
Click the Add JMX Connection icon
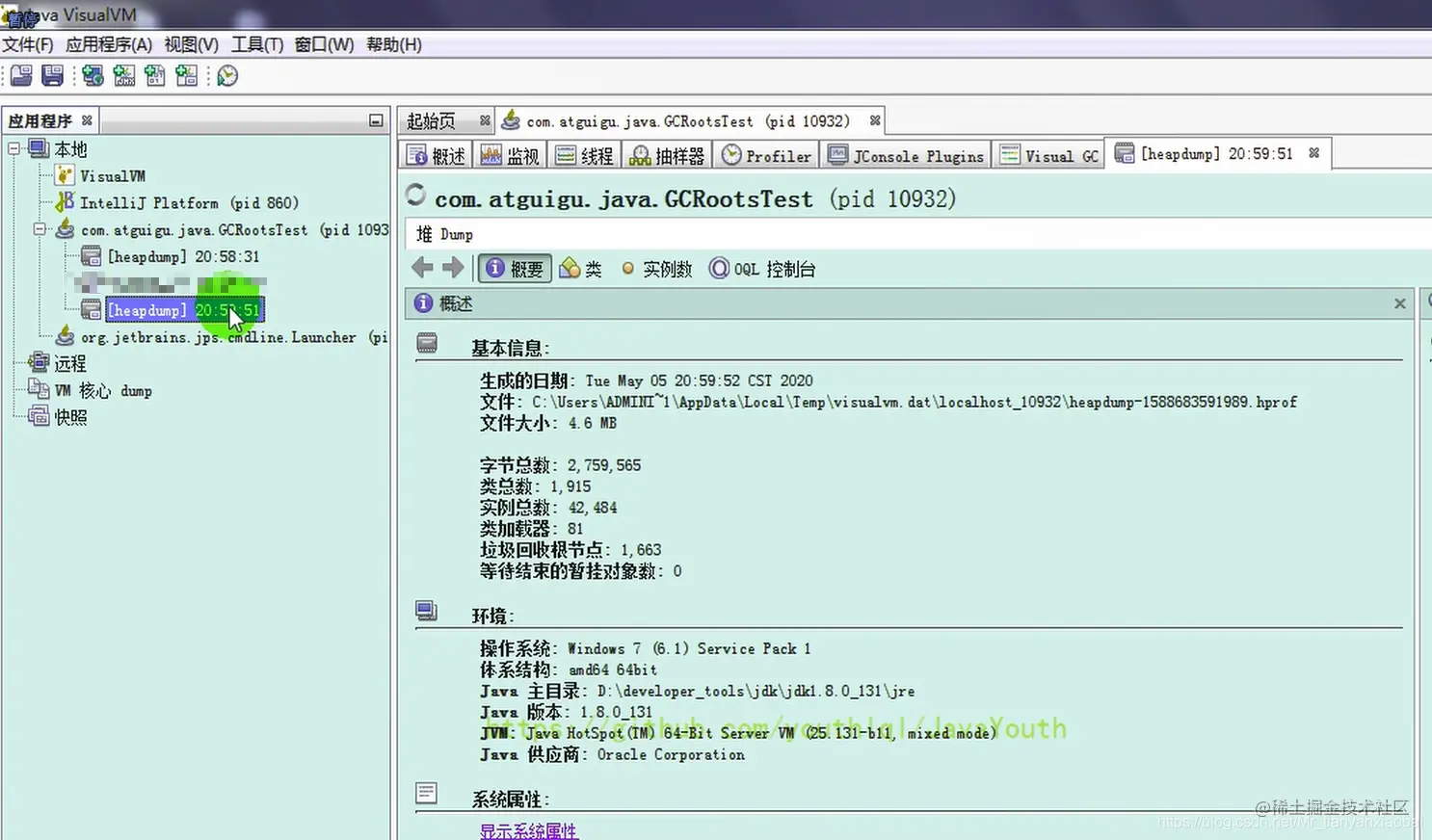click(x=124, y=75)
